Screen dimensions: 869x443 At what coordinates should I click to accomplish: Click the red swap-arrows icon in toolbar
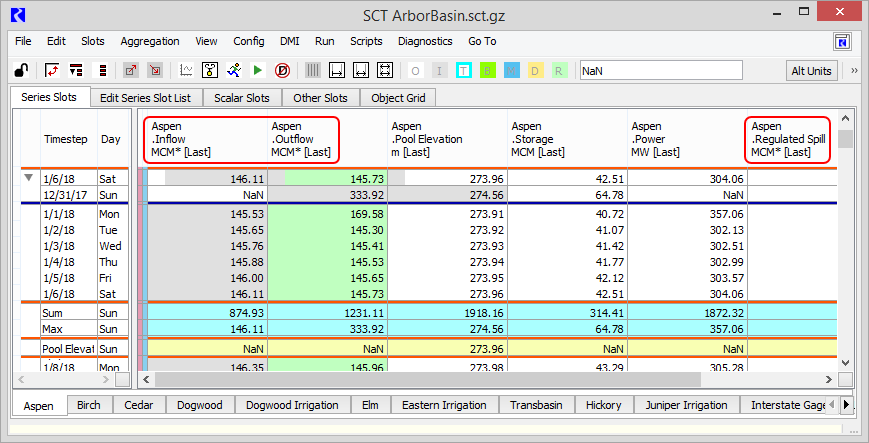(51, 71)
